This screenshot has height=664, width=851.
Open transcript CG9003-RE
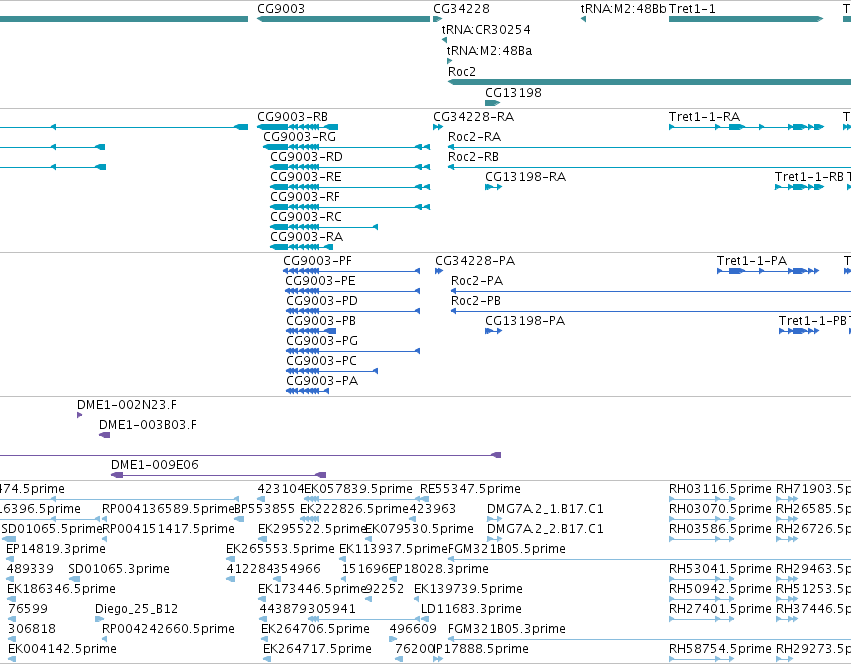(x=306, y=177)
